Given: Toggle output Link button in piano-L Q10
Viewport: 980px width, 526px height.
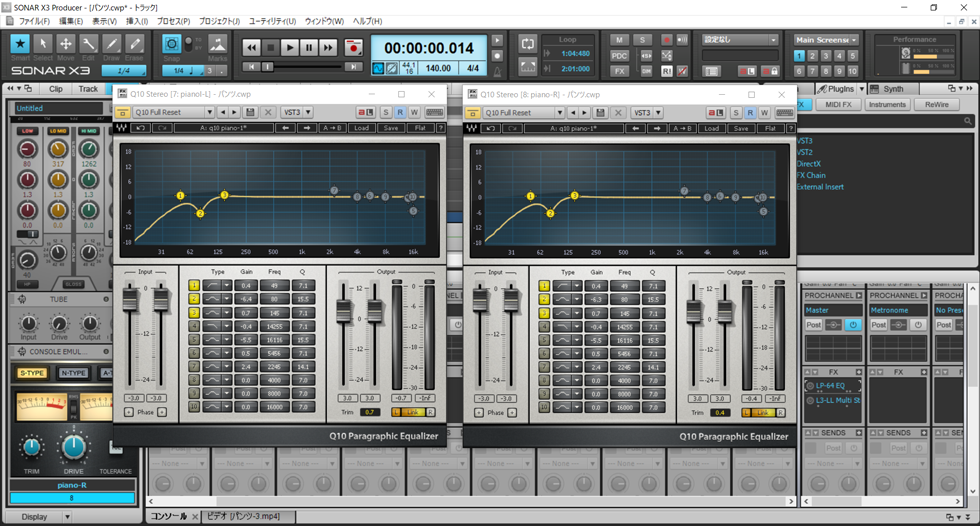Looking at the screenshot, I should (x=412, y=412).
